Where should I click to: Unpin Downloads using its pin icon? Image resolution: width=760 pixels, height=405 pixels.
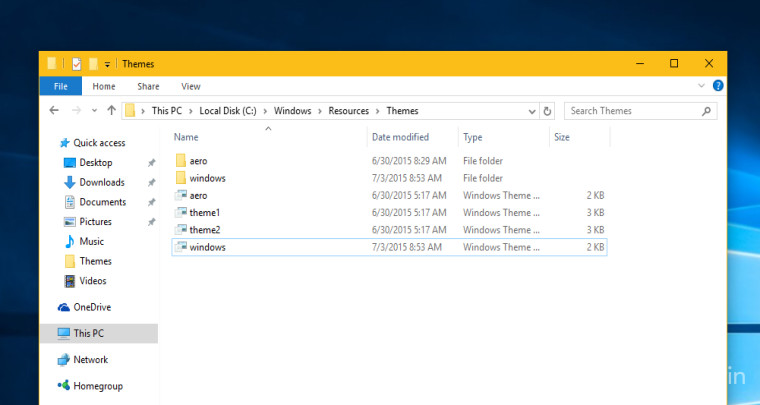click(x=151, y=183)
